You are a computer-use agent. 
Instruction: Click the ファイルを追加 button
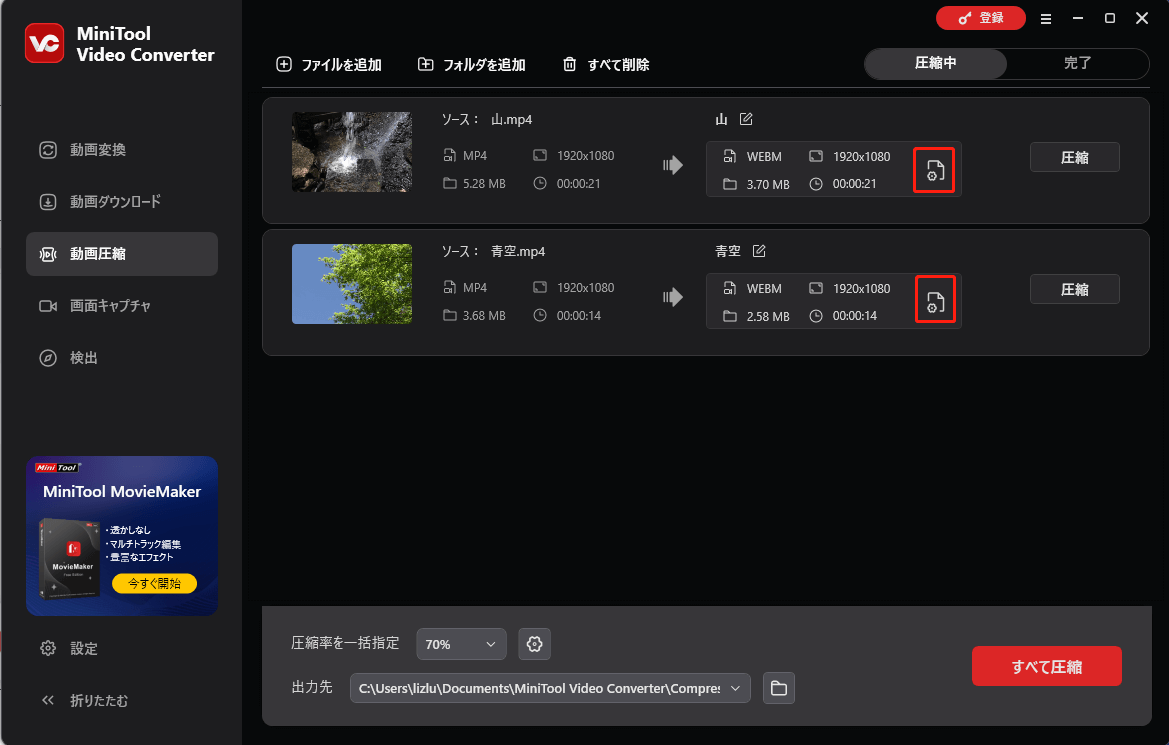(x=329, y=65)
